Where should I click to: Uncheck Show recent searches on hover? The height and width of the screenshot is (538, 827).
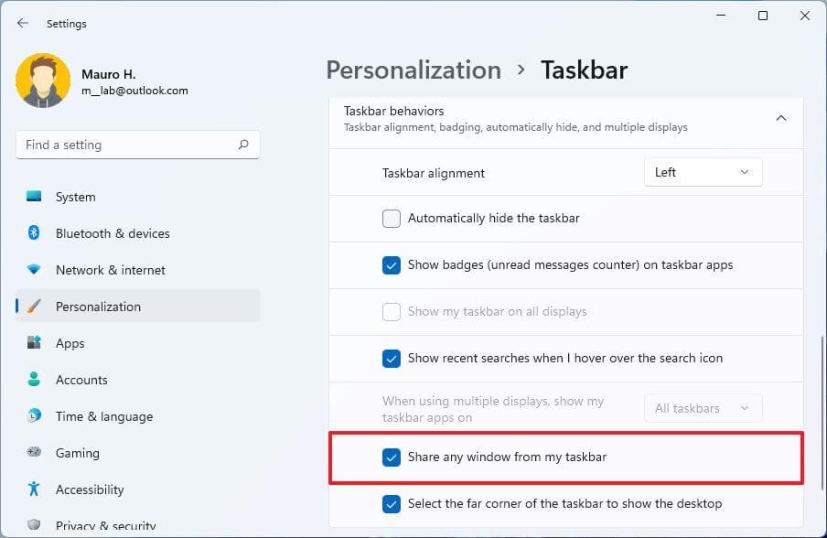pos(391,358)
